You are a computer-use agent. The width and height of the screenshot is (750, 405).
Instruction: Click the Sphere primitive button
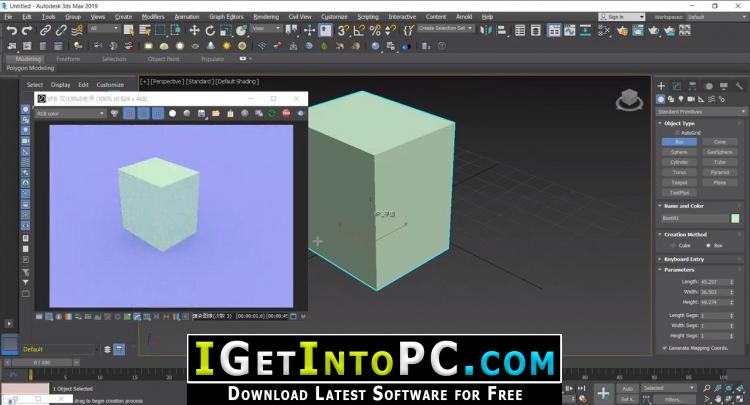[x=679, y=152]
